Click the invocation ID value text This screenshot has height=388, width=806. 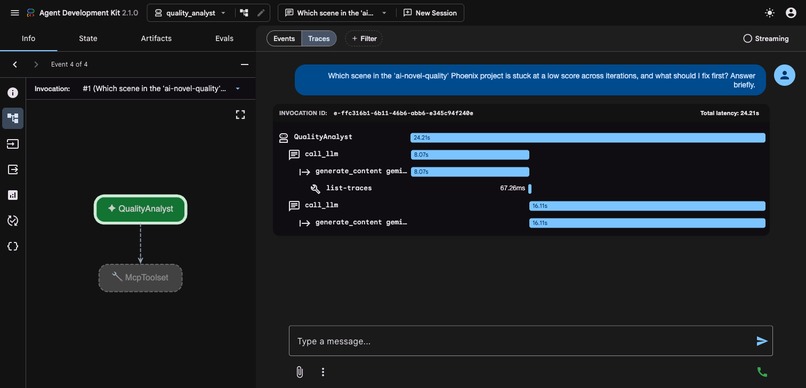click(403, 113)
